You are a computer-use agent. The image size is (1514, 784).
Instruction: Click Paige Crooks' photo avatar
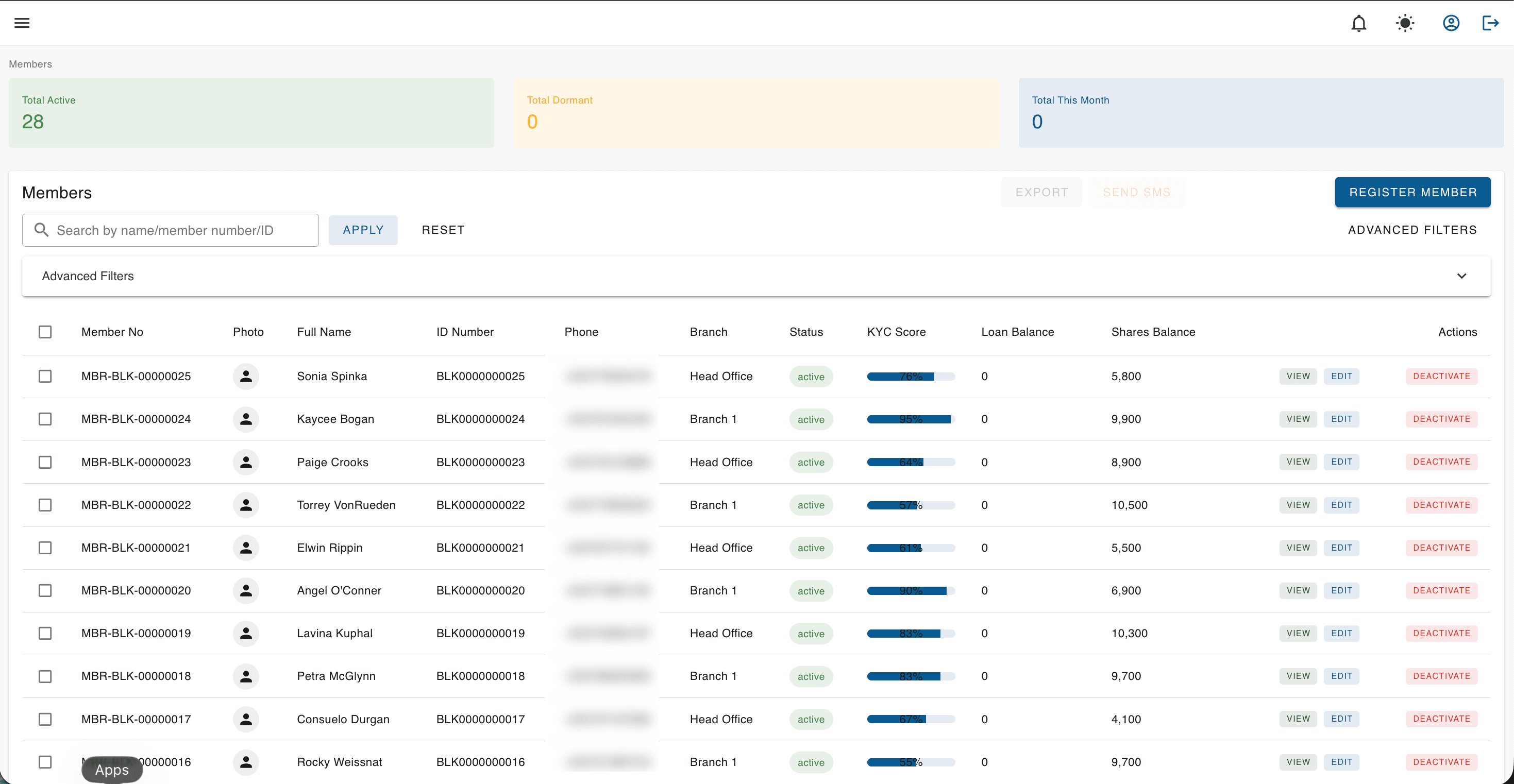tap(246, 462)
